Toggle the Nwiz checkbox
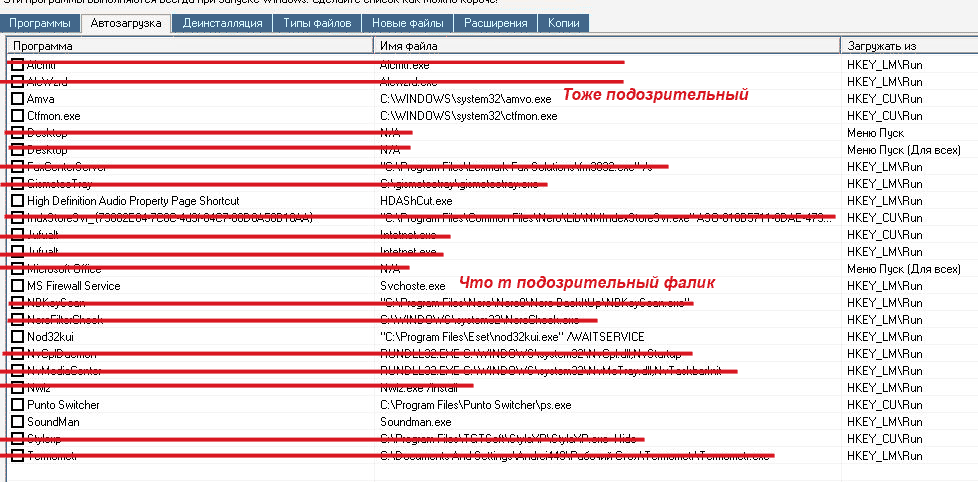Screen dimensions: 978x482 pos(17,388)
